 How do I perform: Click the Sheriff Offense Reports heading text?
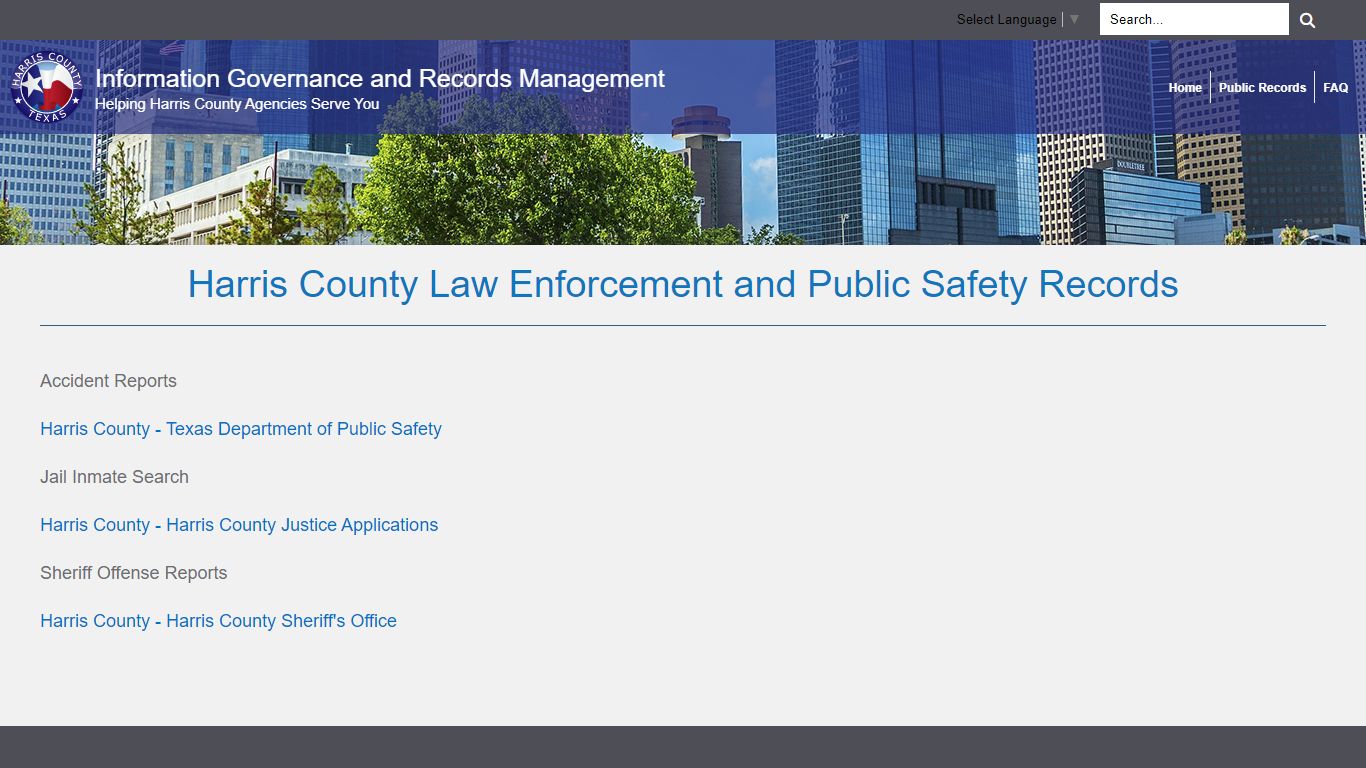pyautogui.click(x=133, y=573)
